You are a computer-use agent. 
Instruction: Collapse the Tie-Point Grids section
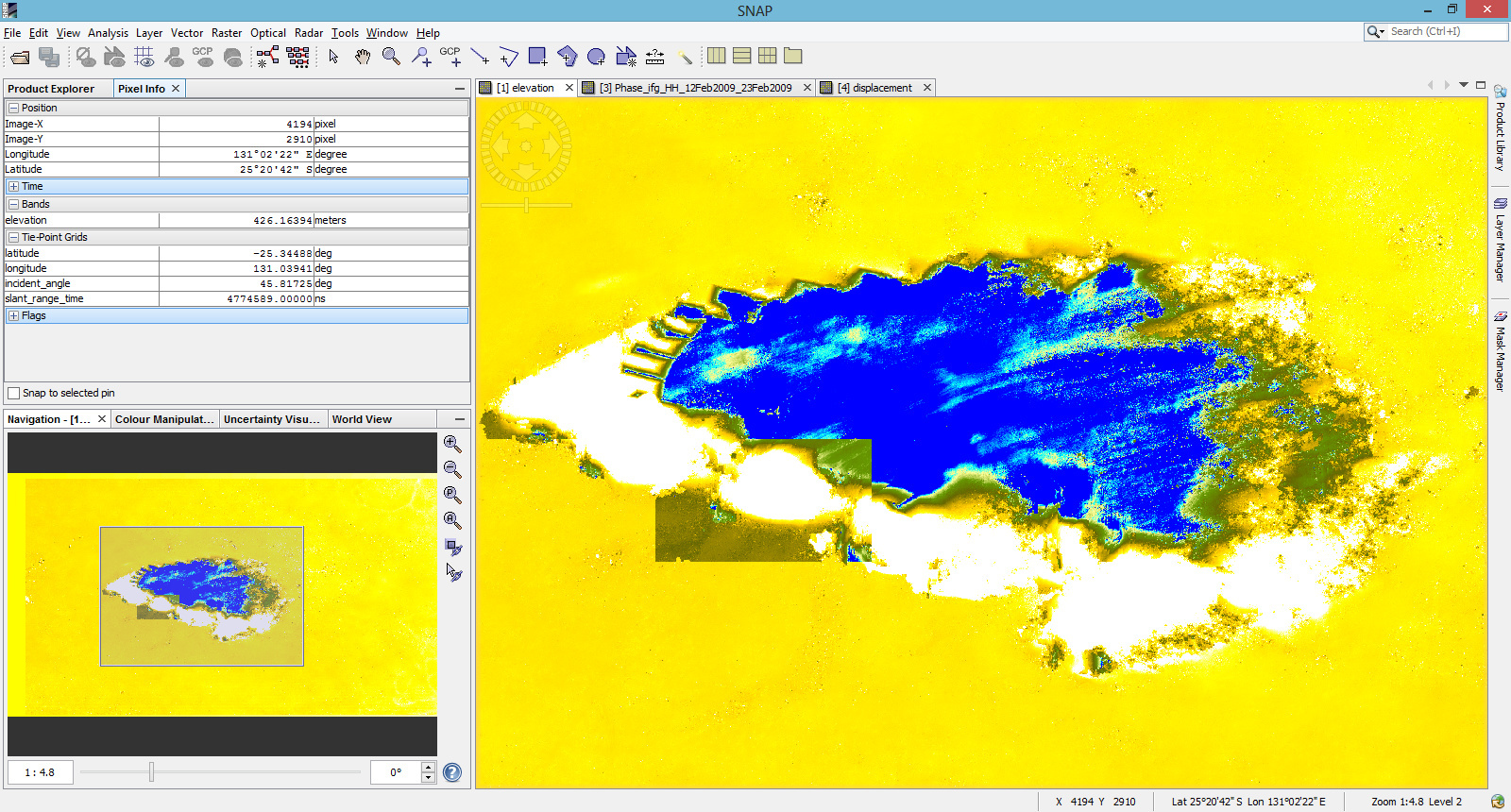pyautogui.click(x=14, y=238)
